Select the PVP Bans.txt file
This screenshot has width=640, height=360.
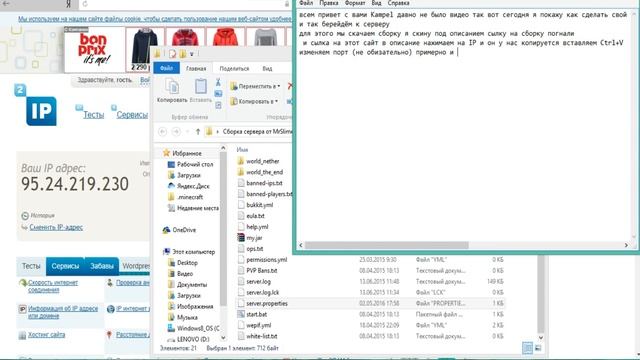[x=262, y=271]
